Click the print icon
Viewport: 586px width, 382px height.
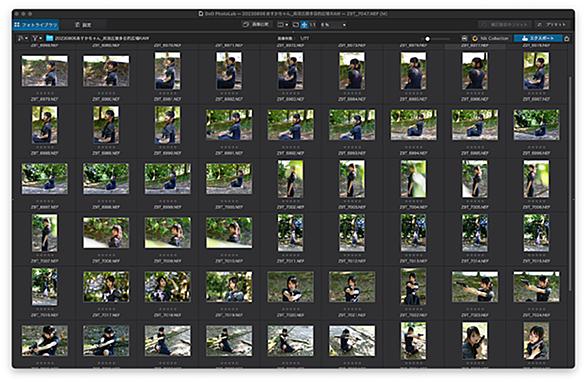(x=464, y=38)
